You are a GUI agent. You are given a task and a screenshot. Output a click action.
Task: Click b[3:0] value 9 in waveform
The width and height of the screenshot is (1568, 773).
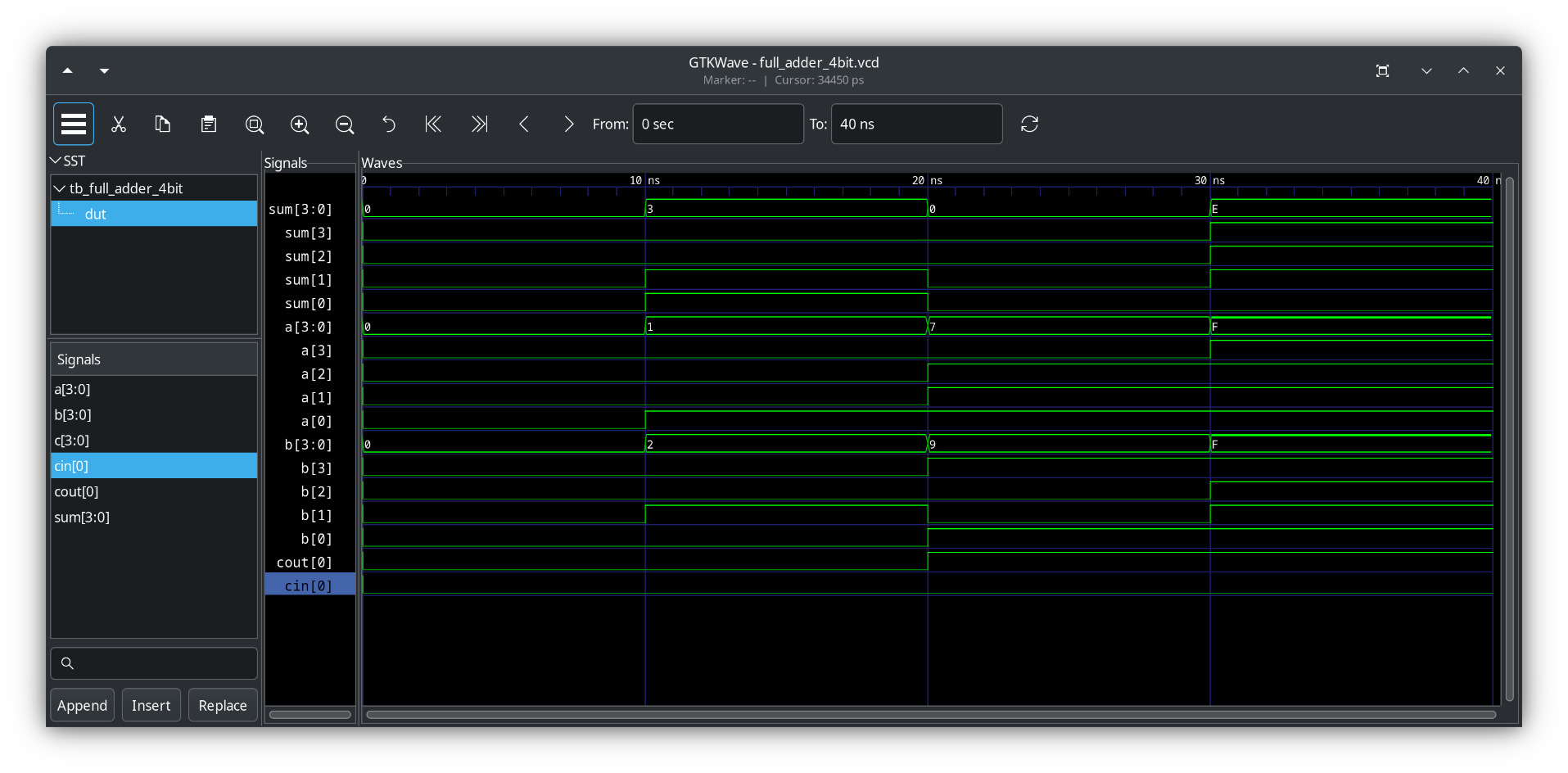pyautogui.click(x=933, y=445)
